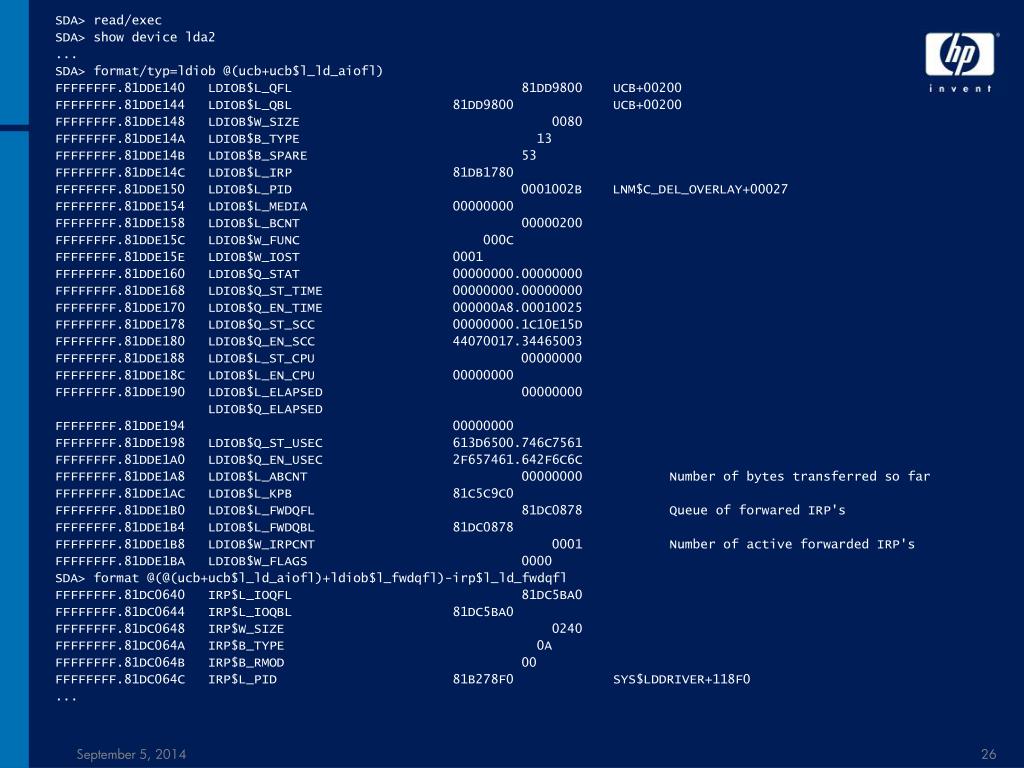This screenshot has height=768, width=1024.
Task: Click the 'read/exec' command line
Action: tap(108, 20)
